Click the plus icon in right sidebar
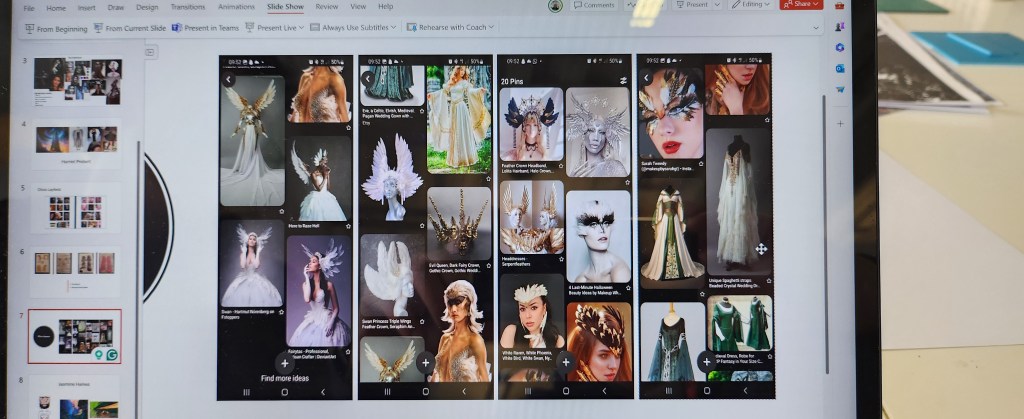The image size is (1024, 419). pyautogui.click(x=841, y=123)
